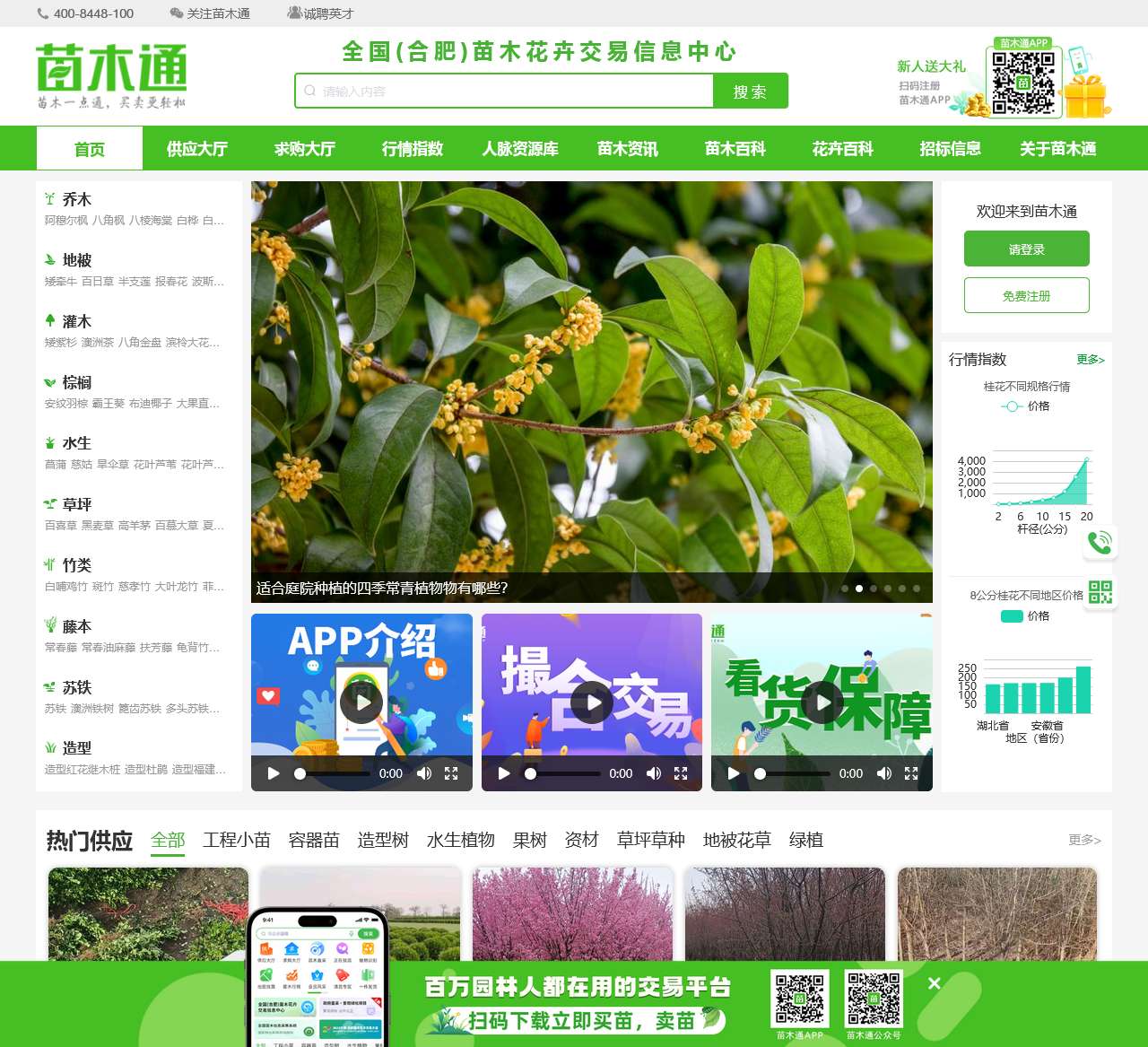Click the magnifier icon inside the search box
This screenshot has height=1047, width=1148.
tap(310, 91)
